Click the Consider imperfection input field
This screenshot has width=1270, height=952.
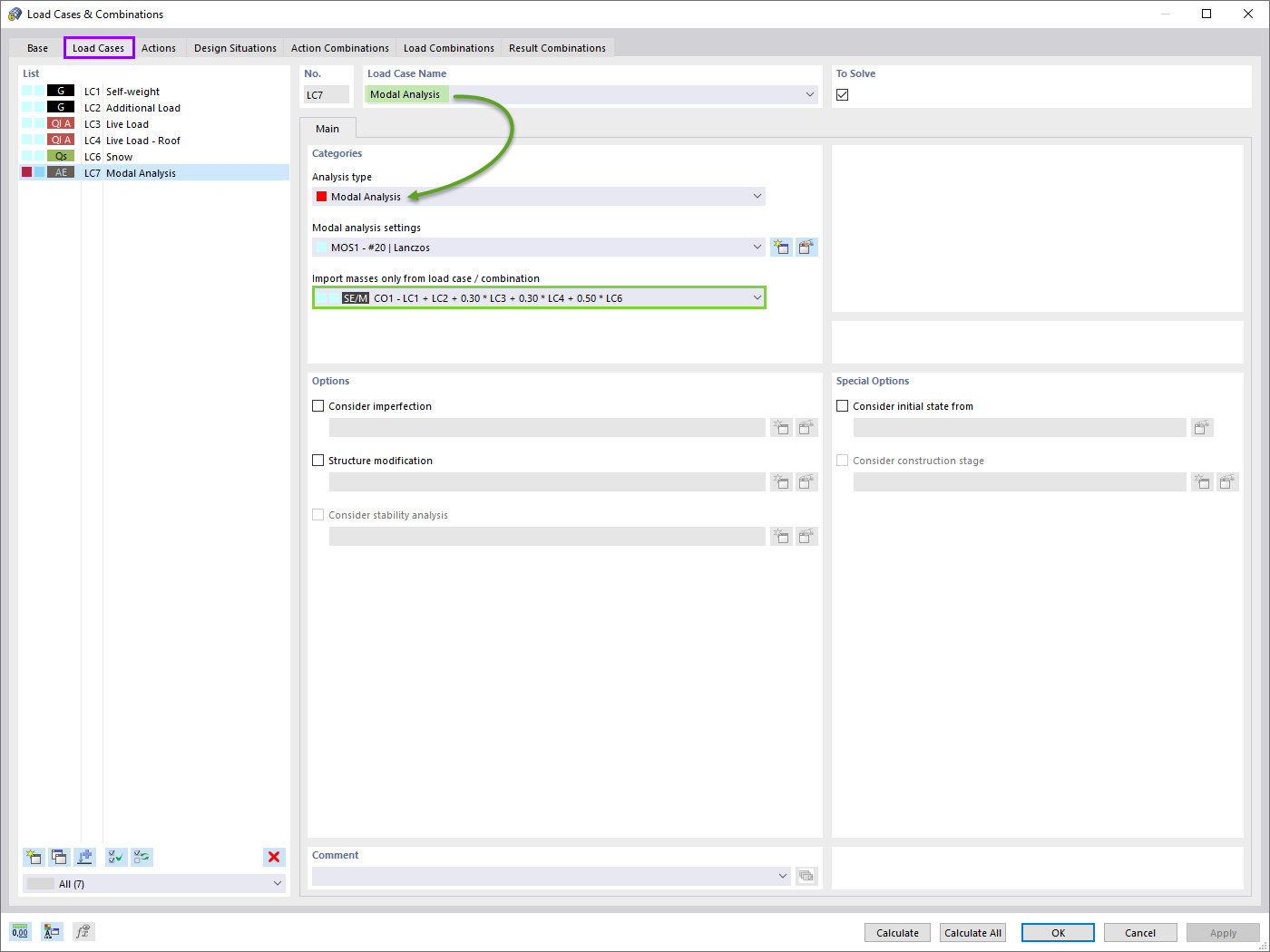pyautogui.click(x=547, y=427)
